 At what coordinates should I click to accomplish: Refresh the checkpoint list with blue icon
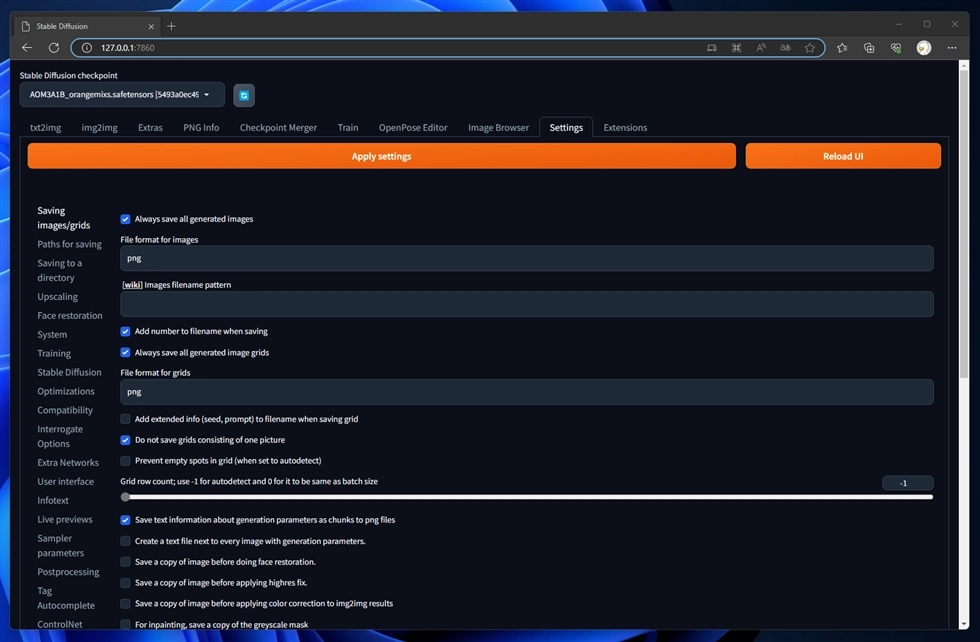pos(244,95)
